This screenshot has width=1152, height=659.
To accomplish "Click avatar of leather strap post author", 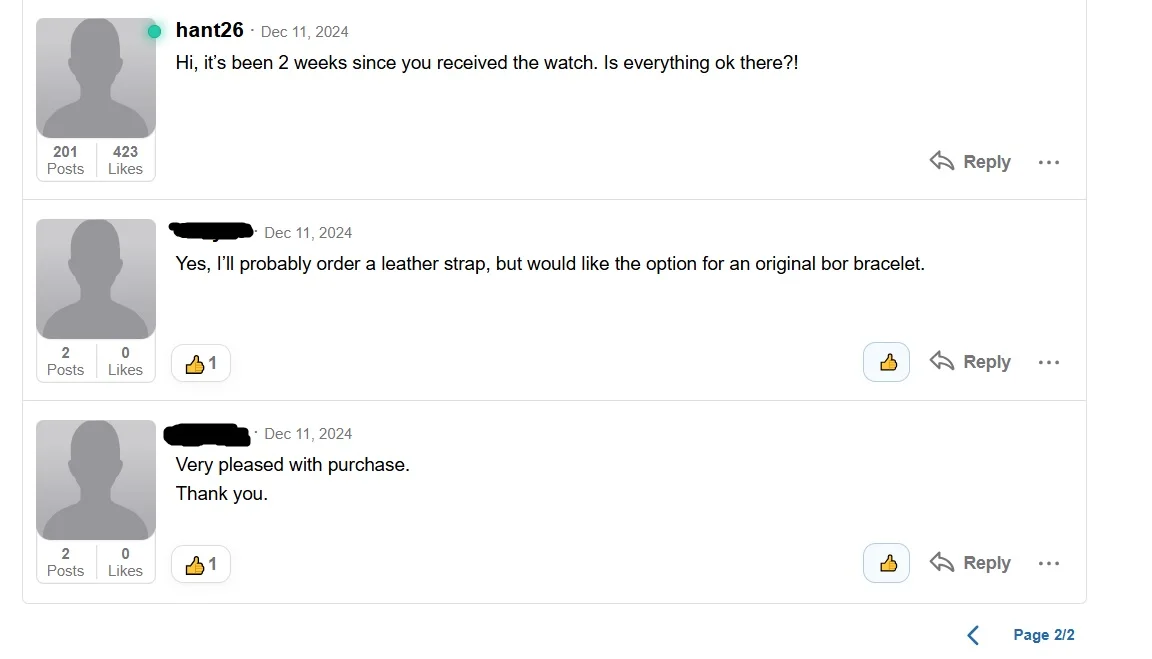I will pos(96,279).
